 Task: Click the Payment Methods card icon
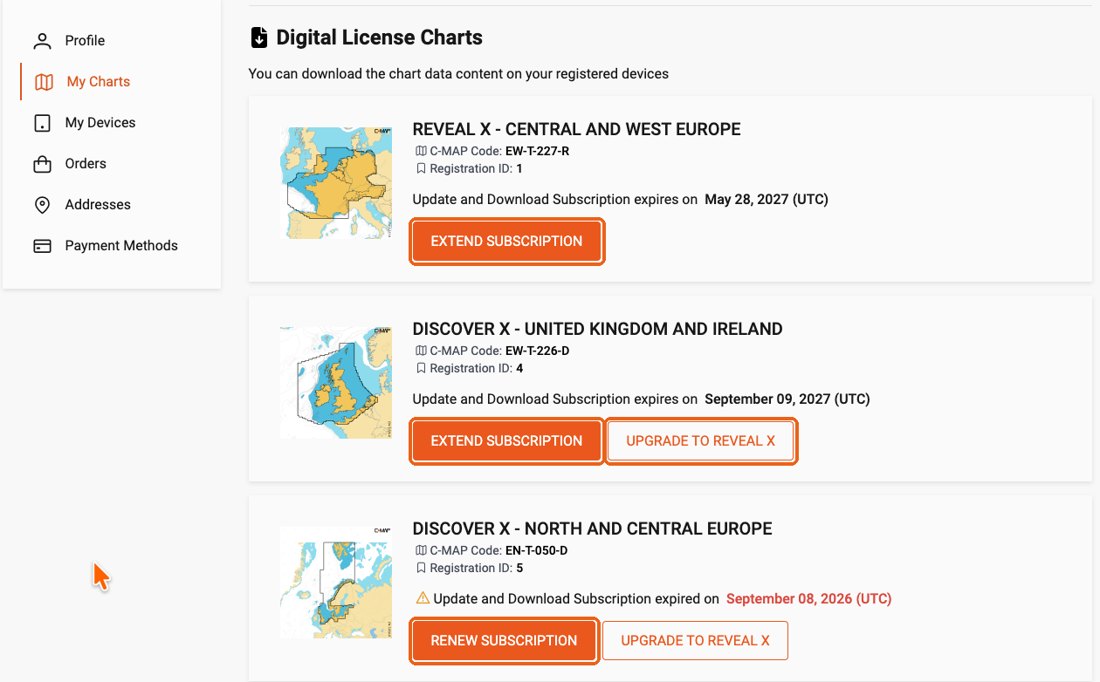click(42, 246)
